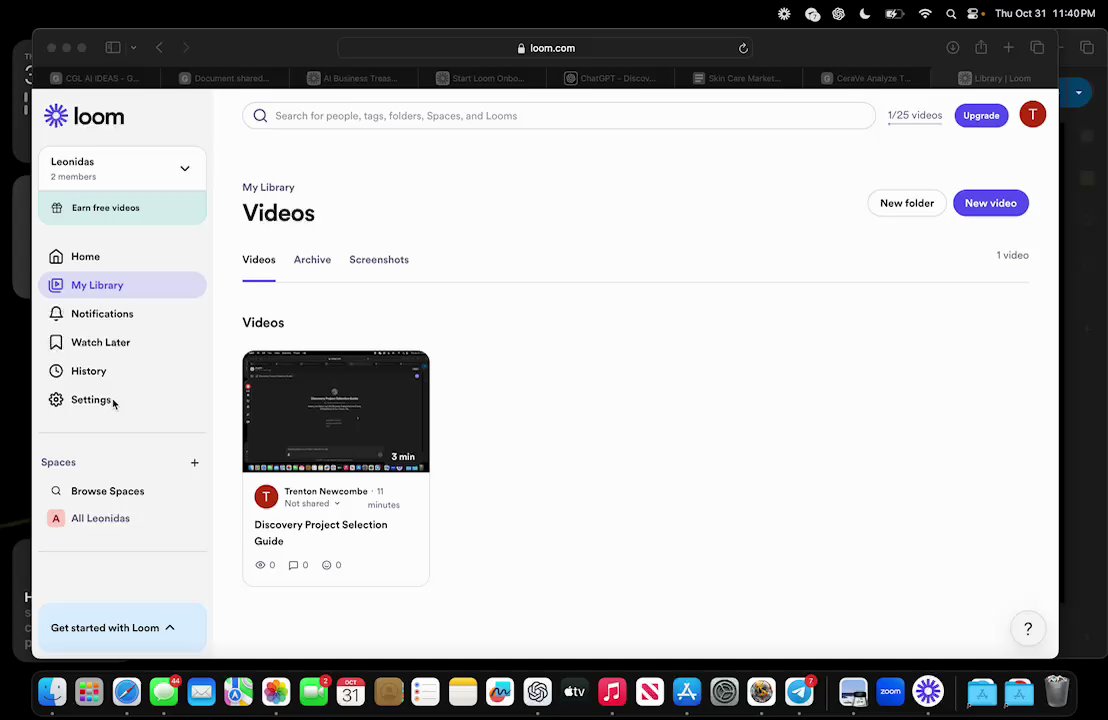Reload the page in Safari
The width and height of the screenshot is (1108, 720).
coord(743,48)
